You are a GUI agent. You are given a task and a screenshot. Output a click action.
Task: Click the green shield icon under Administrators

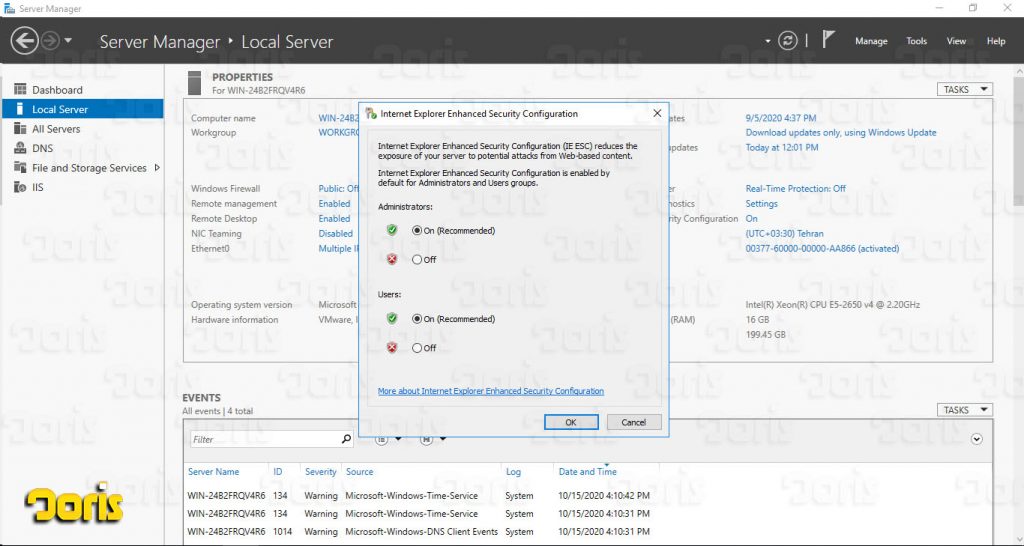point(392,230)
